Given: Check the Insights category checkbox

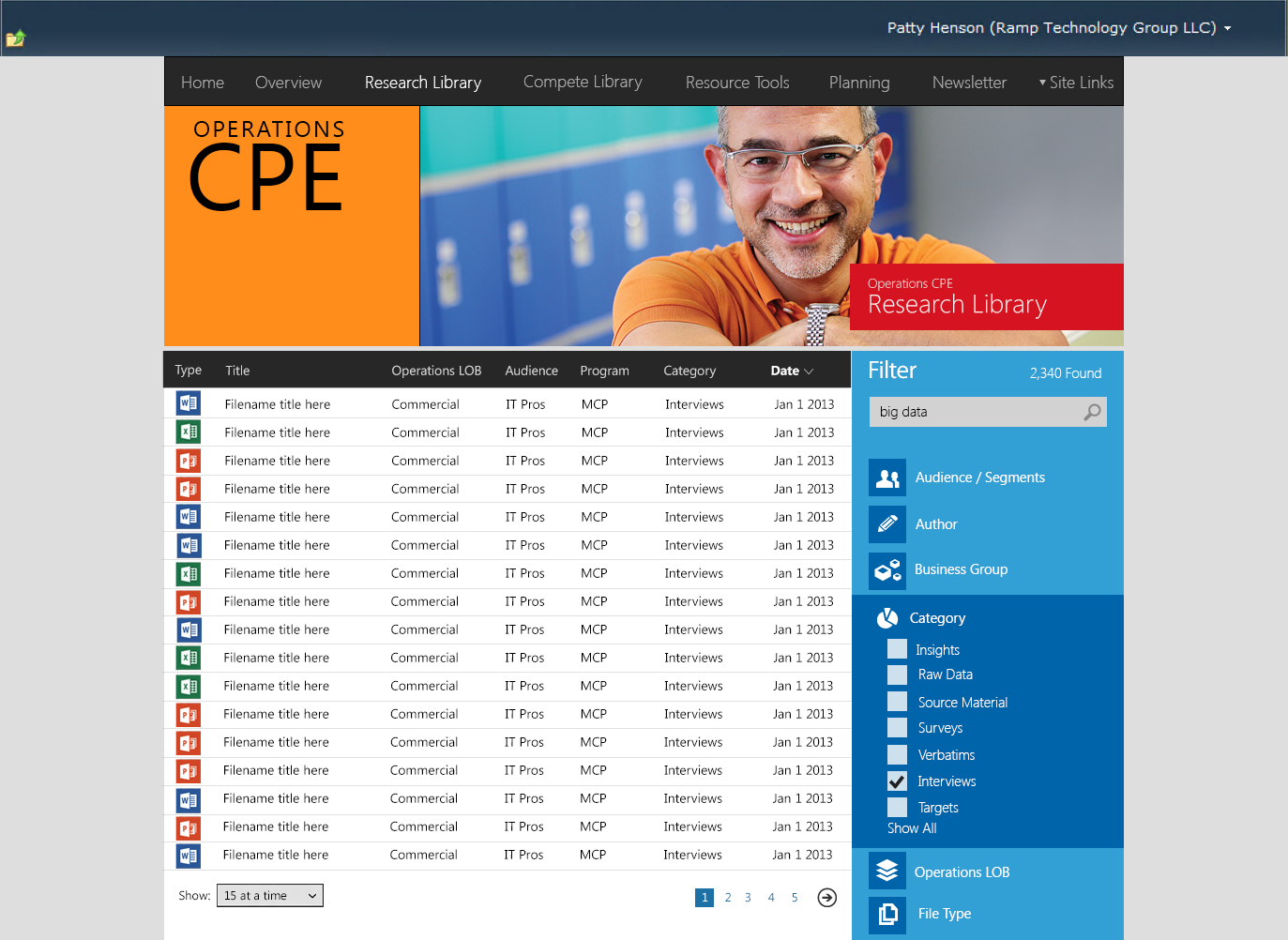Looking at the screenshot, I should [x=898, y=649].
